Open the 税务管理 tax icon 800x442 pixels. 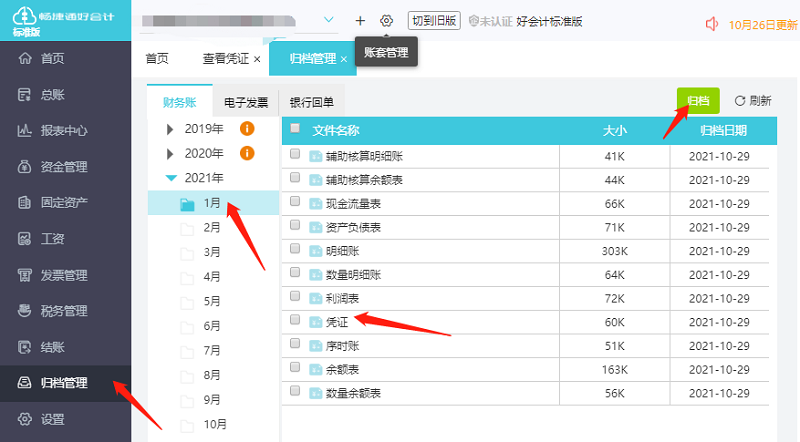[24, 311]
